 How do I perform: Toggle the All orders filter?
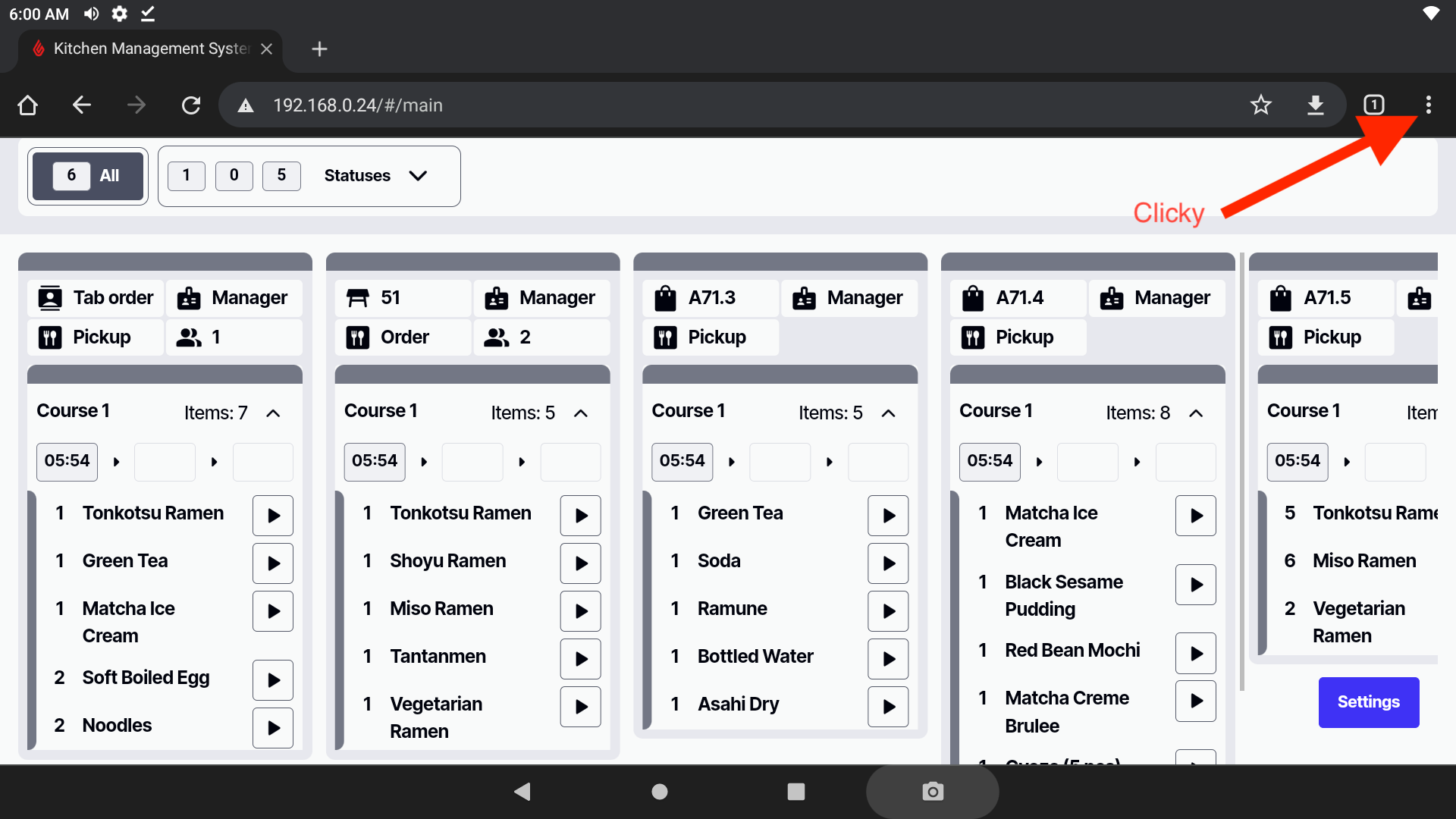(88, 176)
